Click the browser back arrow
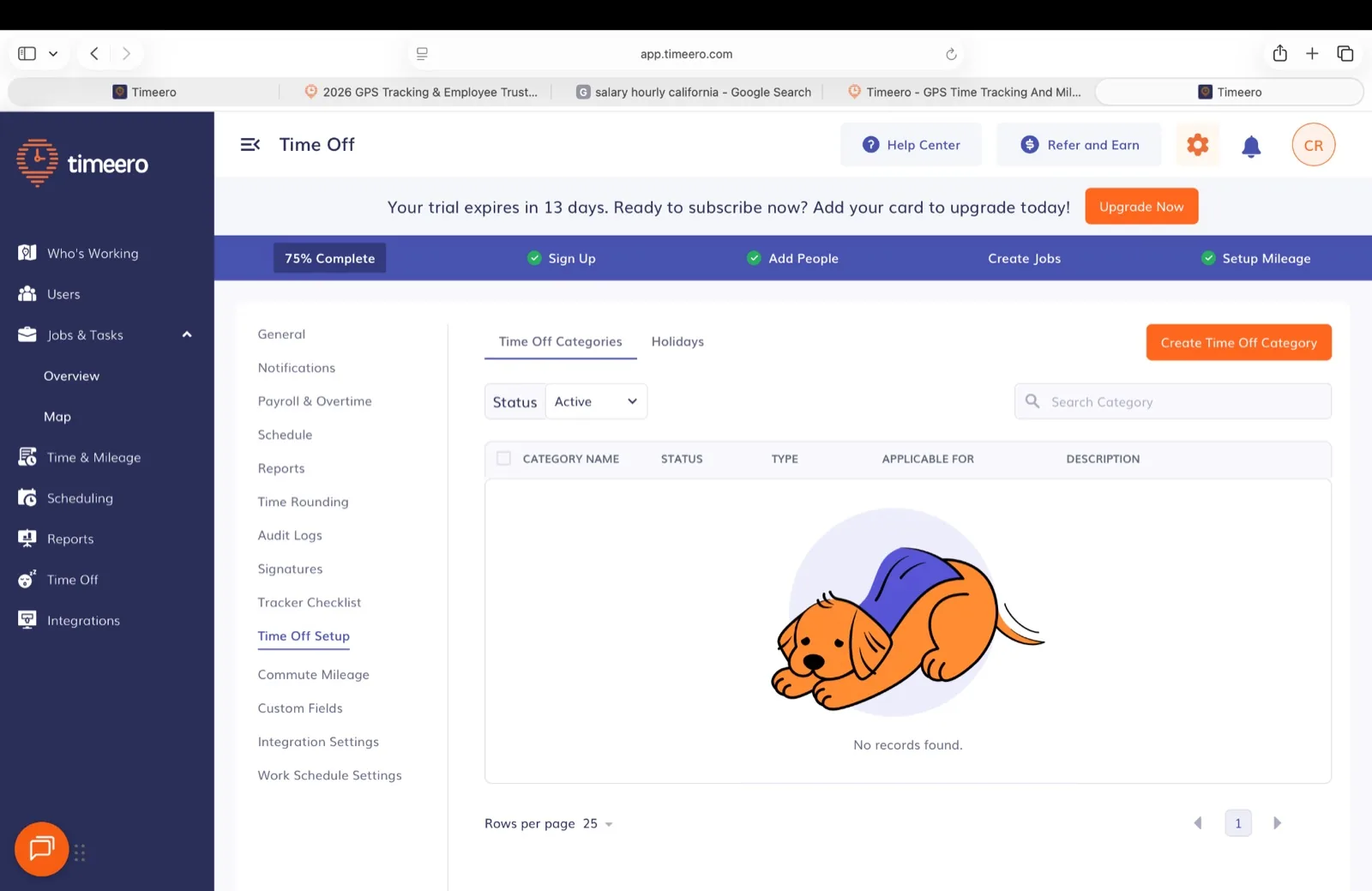1372x891 pixels. pyautogui.click(x=94, y=53)
